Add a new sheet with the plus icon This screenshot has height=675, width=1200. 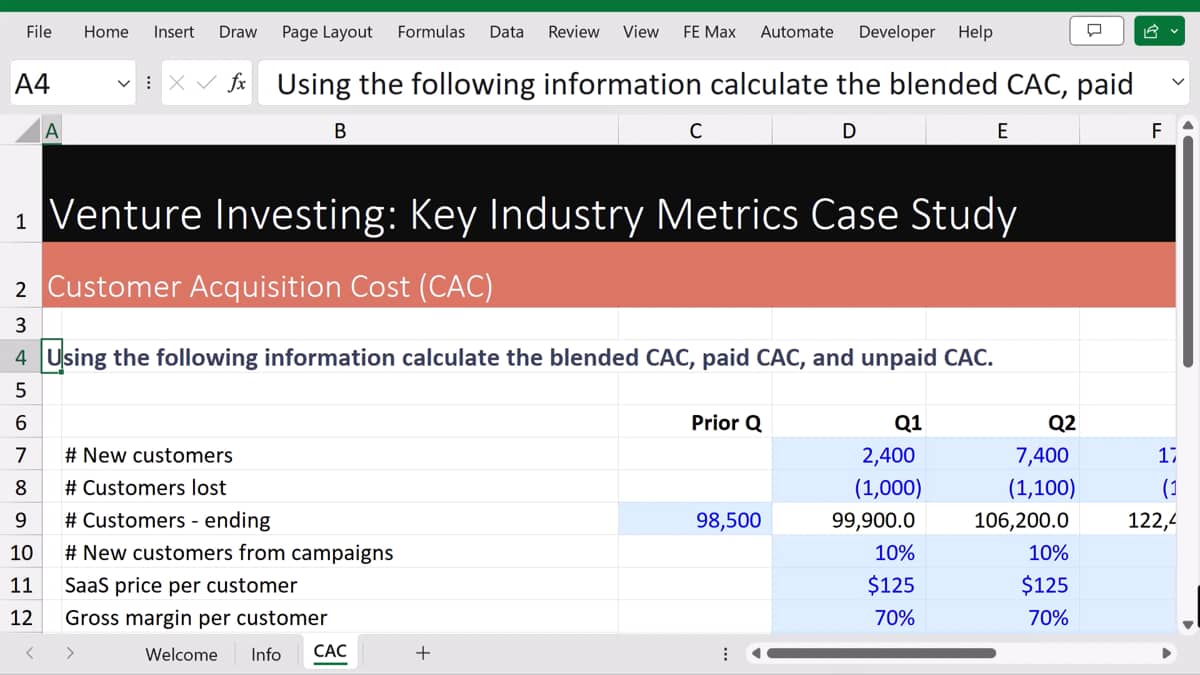click(x=423, y=653)
